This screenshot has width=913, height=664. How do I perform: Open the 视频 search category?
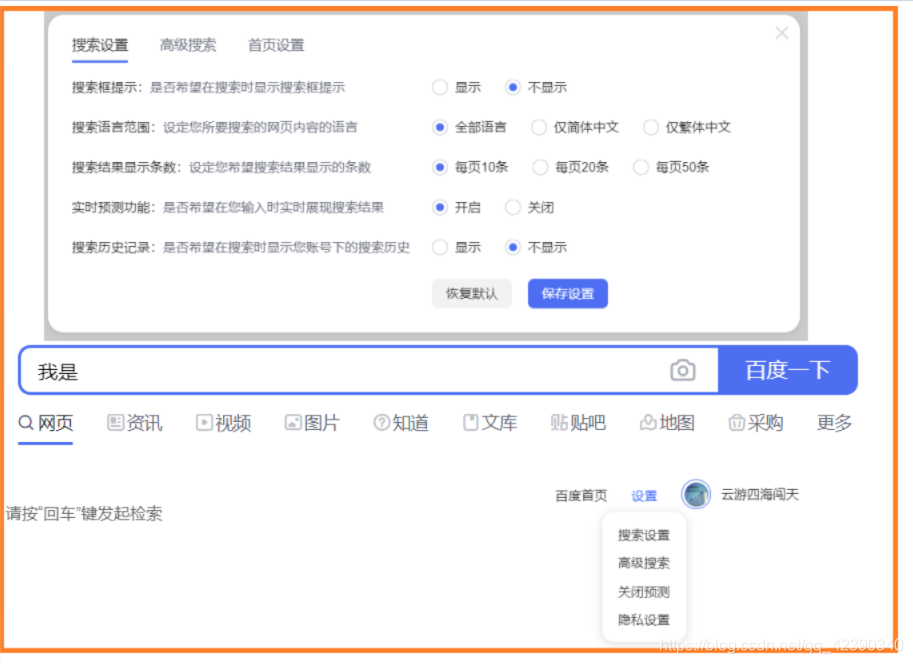[233, 422]
